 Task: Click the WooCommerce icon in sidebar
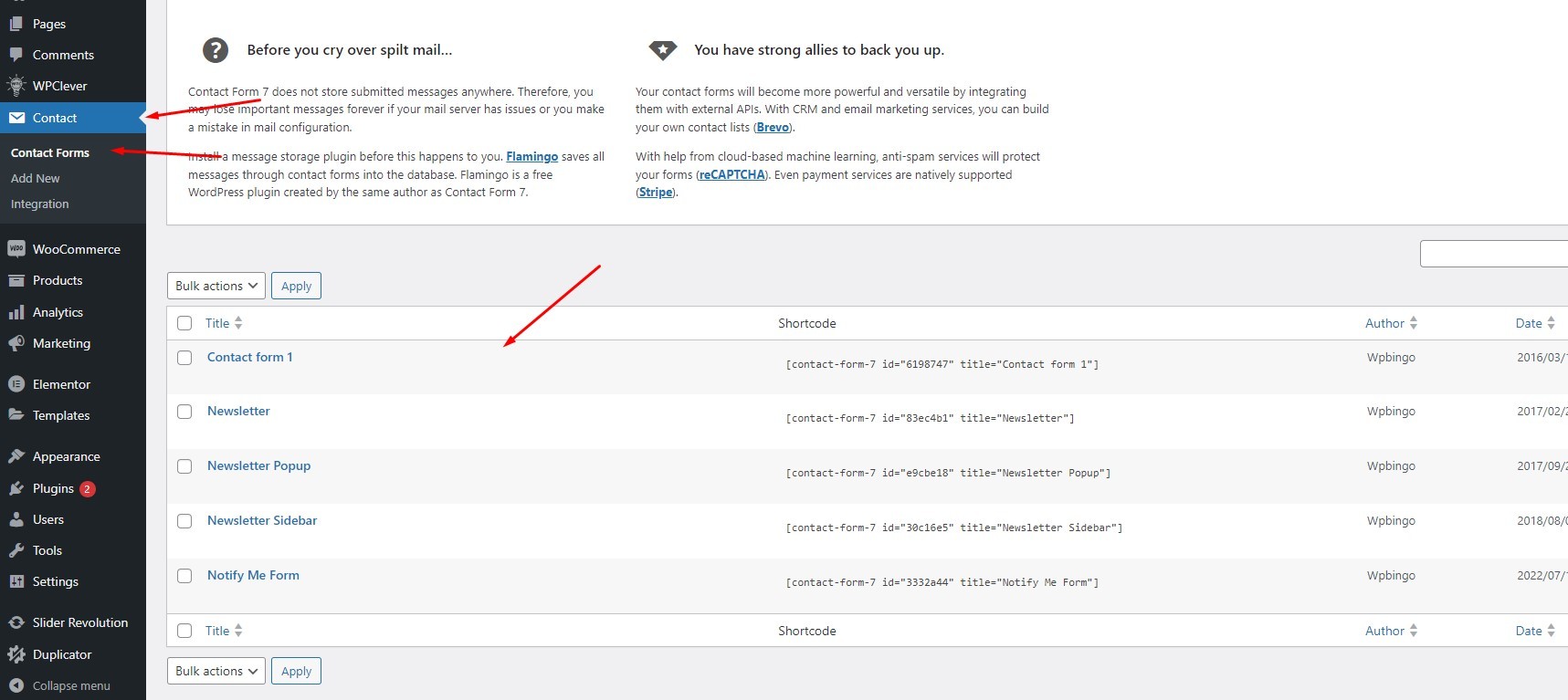[x=16, y=249]
